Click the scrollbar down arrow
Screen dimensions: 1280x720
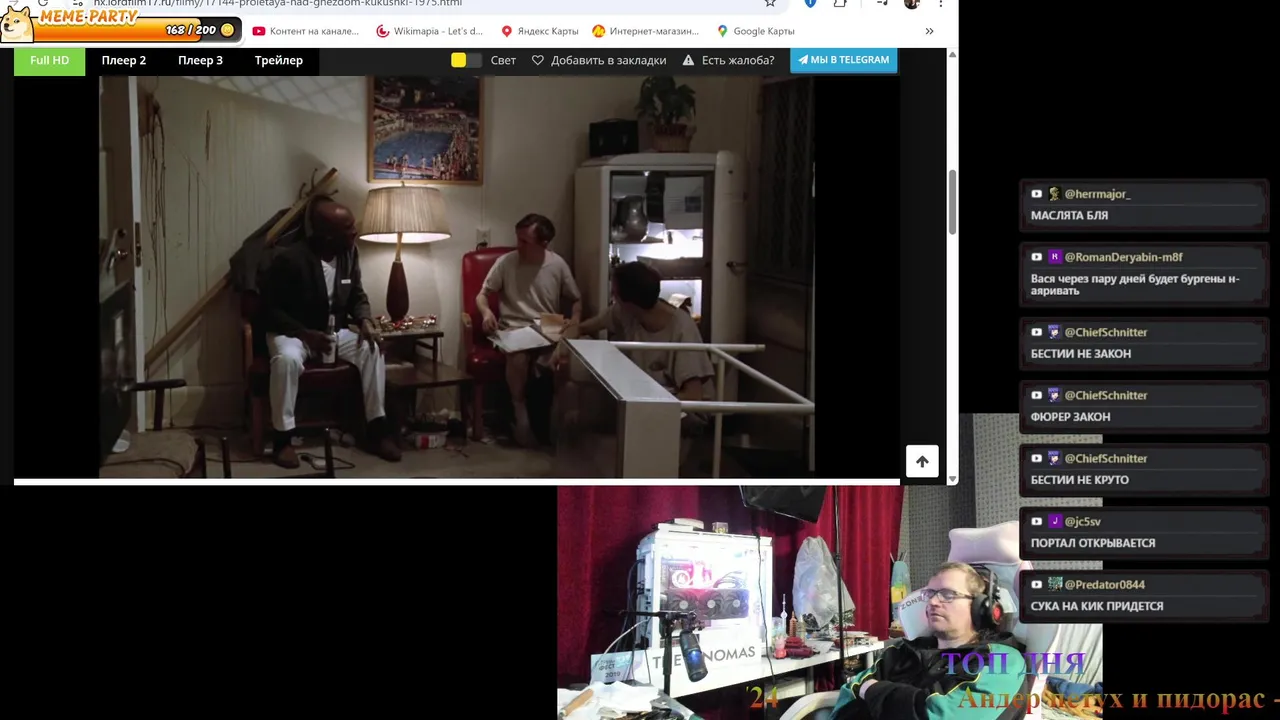pos(952,480)
